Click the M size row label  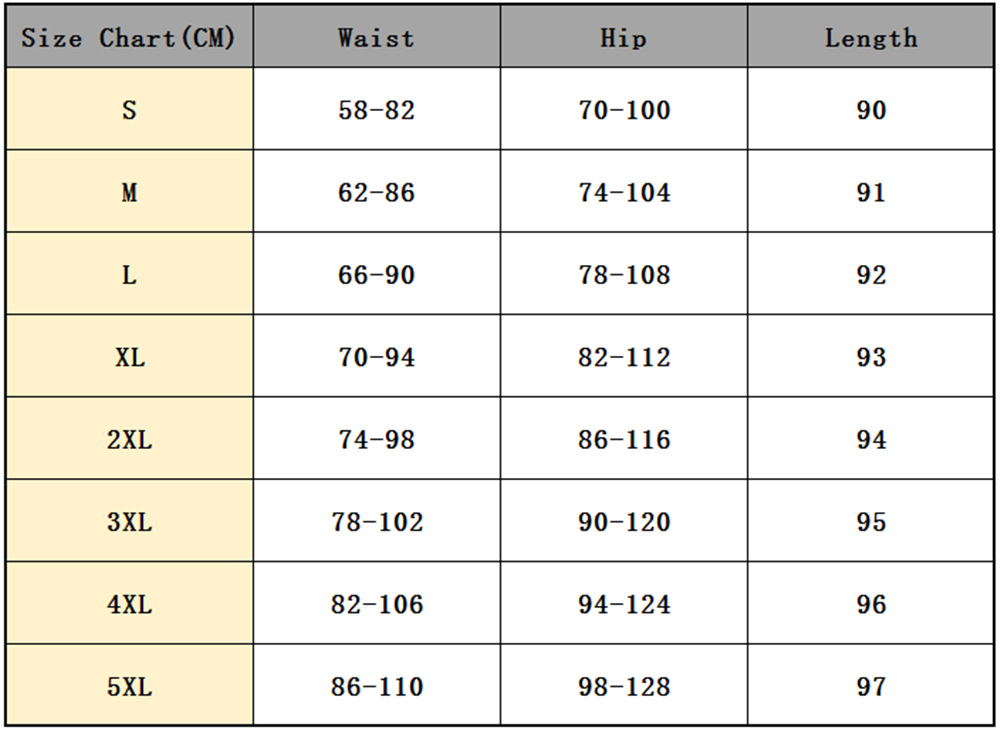tap(129, 192)
